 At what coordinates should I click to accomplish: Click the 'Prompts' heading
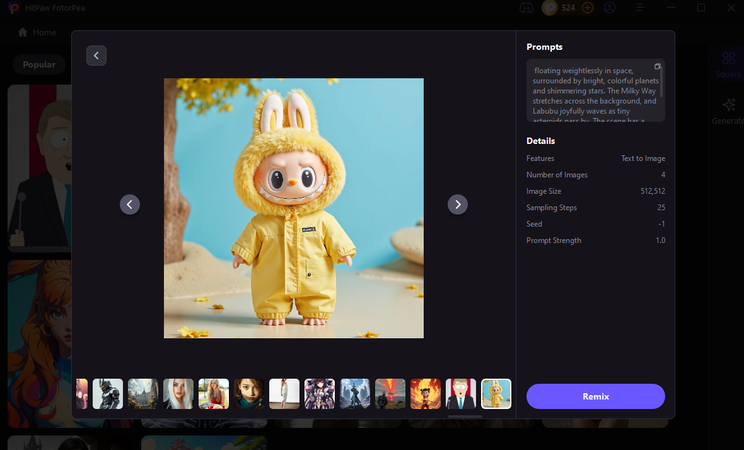pos(544,47)
